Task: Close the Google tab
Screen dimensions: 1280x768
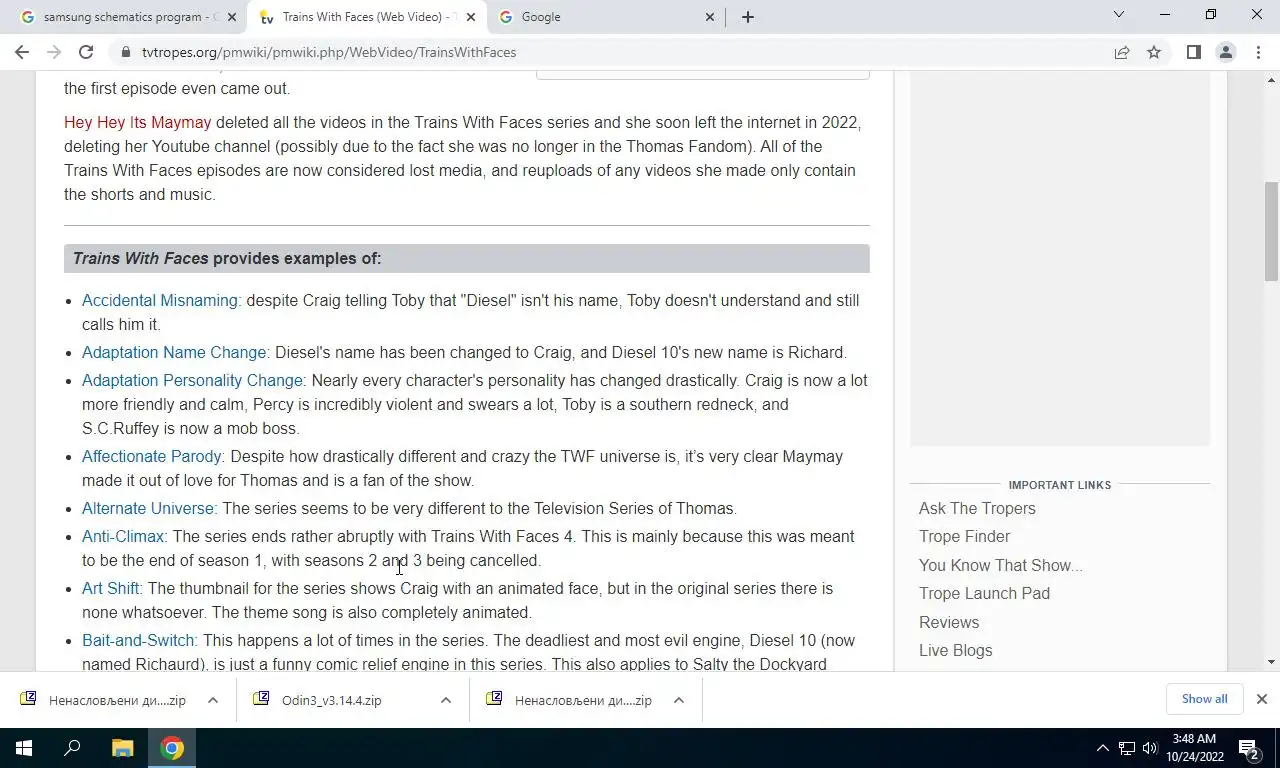Action: click(x=710, y=17)
